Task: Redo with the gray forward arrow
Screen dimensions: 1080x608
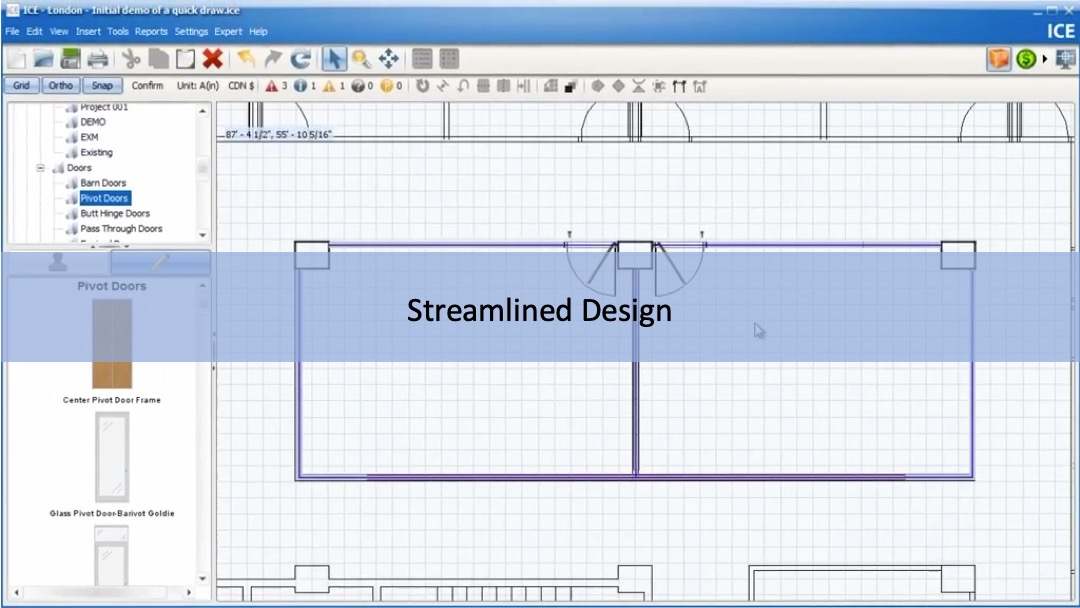Action: tap(273, 59)
